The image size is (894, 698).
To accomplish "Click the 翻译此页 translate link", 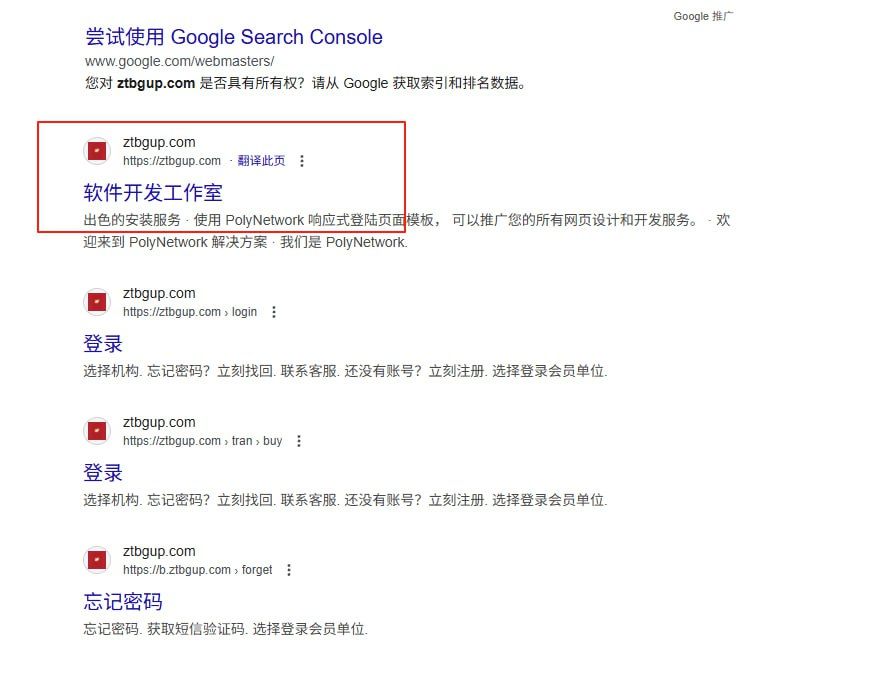I will click(x=261, y=161).
